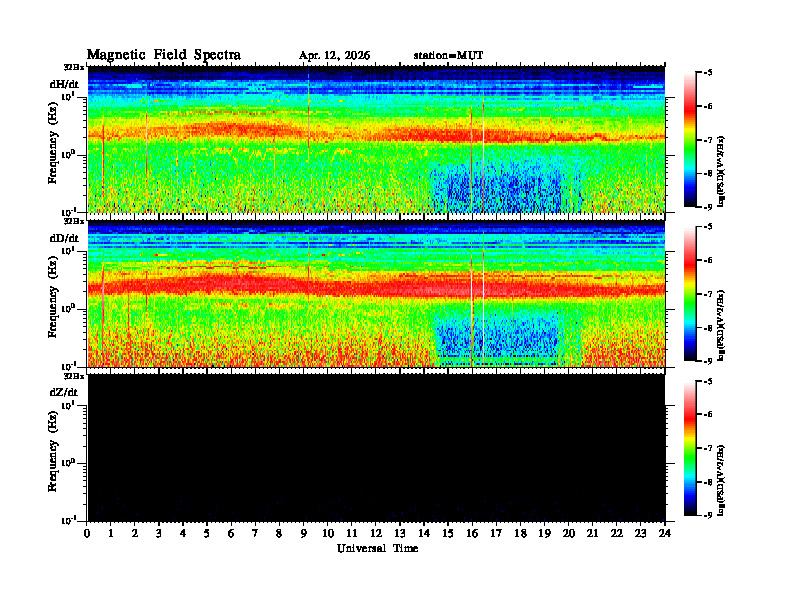This screenshot has height=612, width=792.
Task: Click the "23" hour tick on the time axis
Action: [x=640, y=534]
